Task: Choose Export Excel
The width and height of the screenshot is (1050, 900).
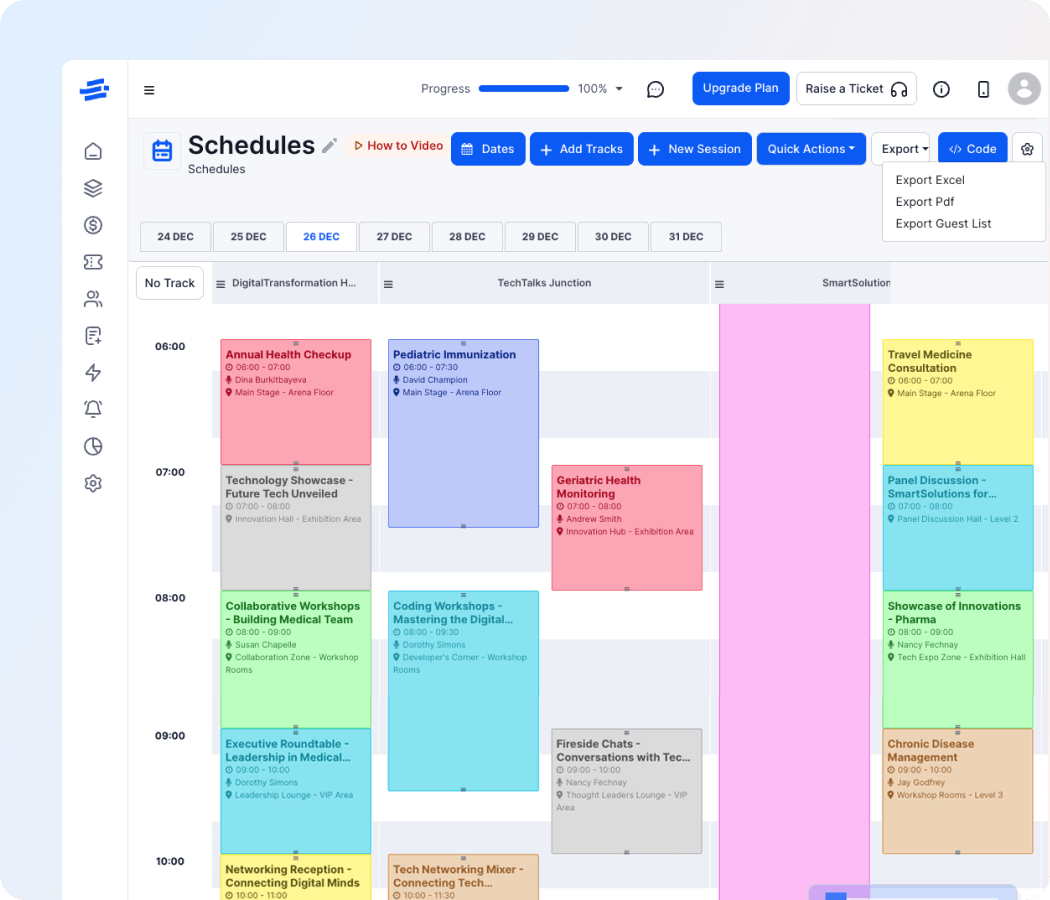Action: 929,180
